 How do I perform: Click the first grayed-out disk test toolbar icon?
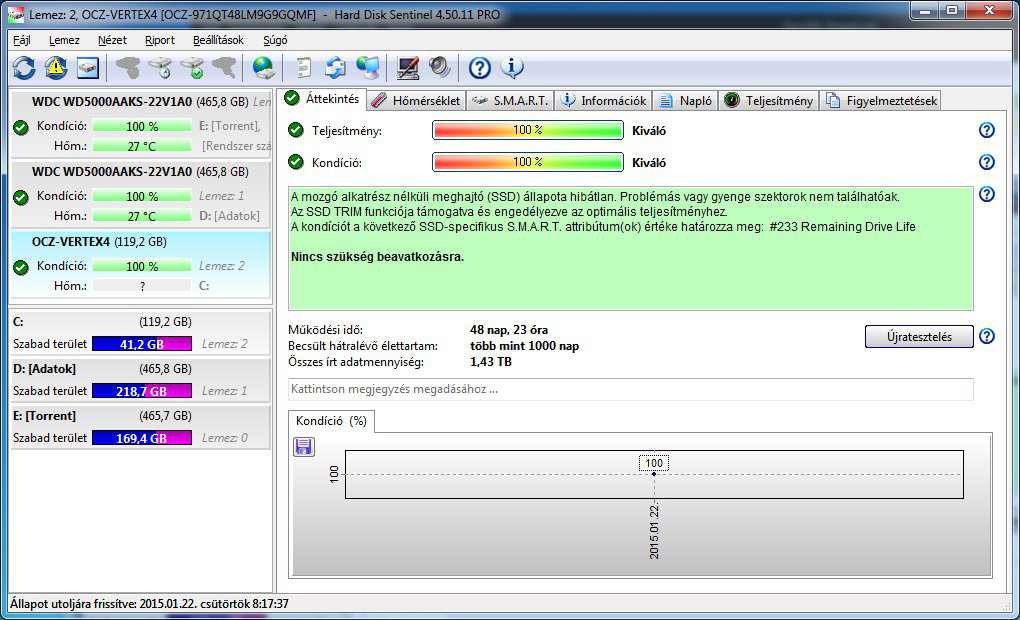click(x=128, y=68)
